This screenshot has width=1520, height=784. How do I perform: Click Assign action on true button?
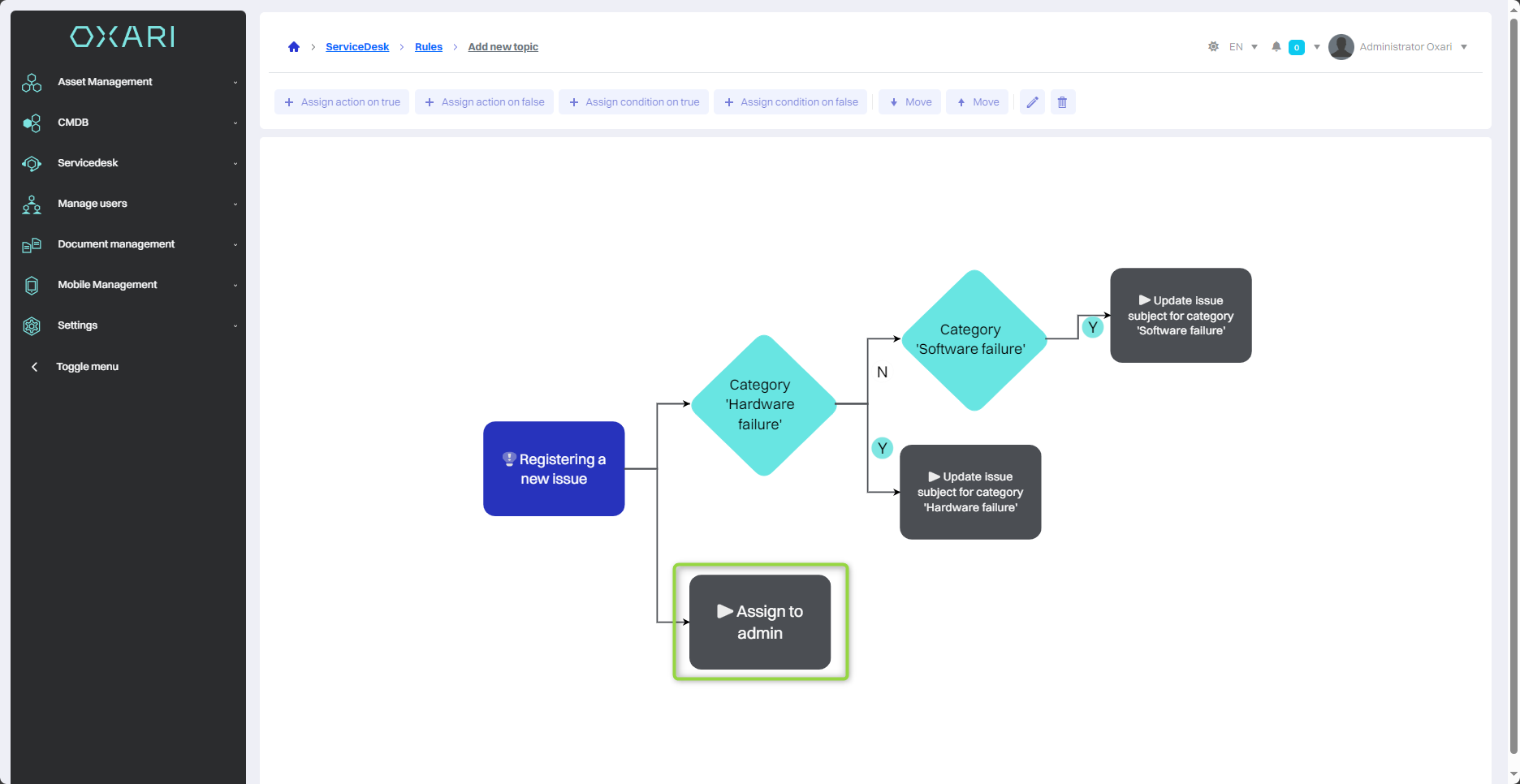click(x=342, y=102)
